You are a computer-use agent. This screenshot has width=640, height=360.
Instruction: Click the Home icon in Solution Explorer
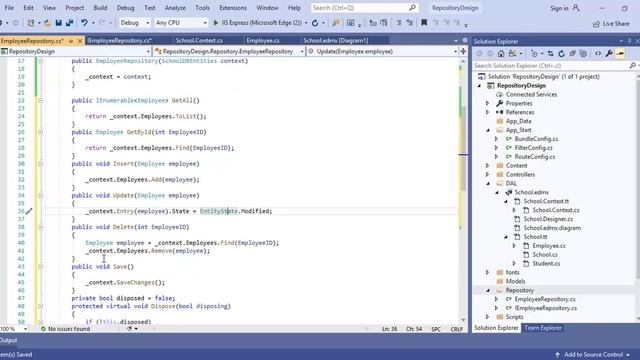tap(501, 53)
